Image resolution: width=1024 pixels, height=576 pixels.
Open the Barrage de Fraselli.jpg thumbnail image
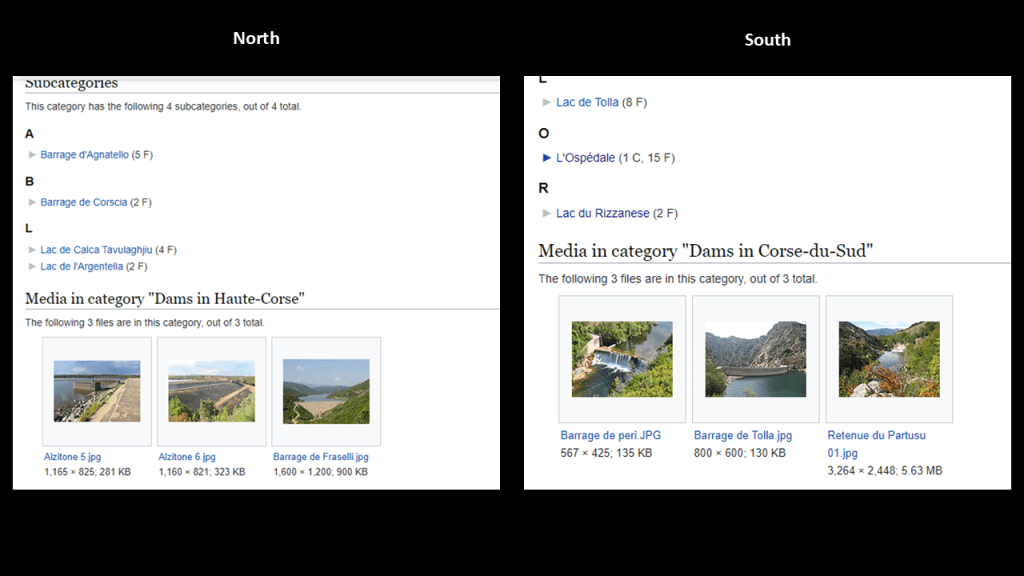click(x=326, y=391)
